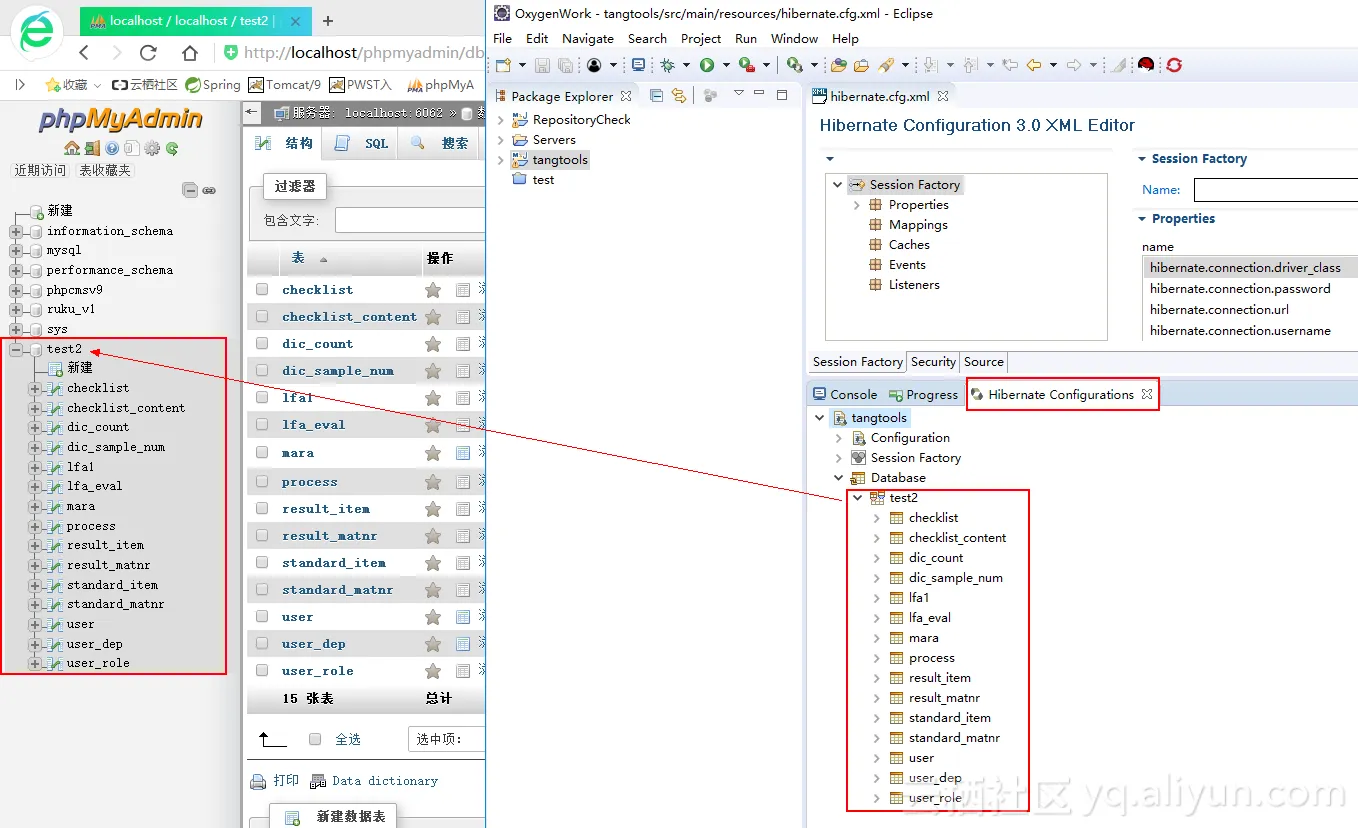Check the lfa1 table checkbox
The image size is (1358, 828).
[x=262, y=398]
